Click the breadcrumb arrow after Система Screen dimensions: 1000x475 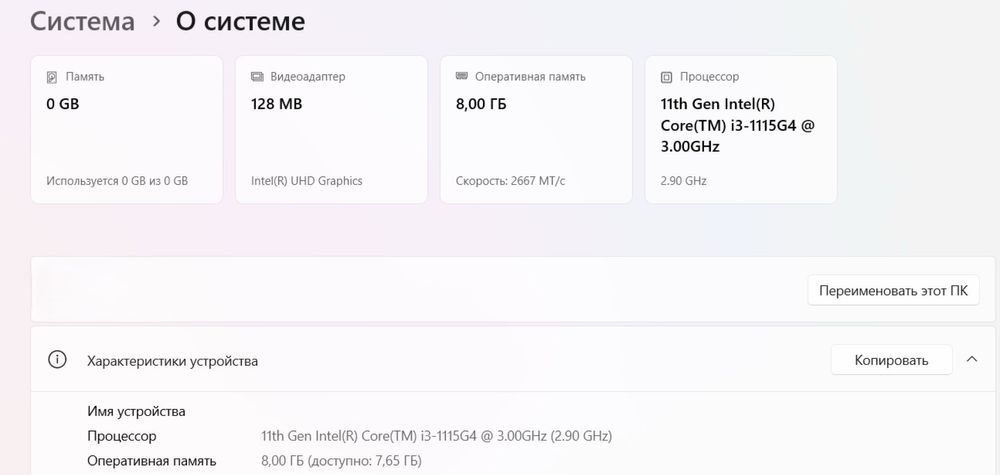(156, 21)
